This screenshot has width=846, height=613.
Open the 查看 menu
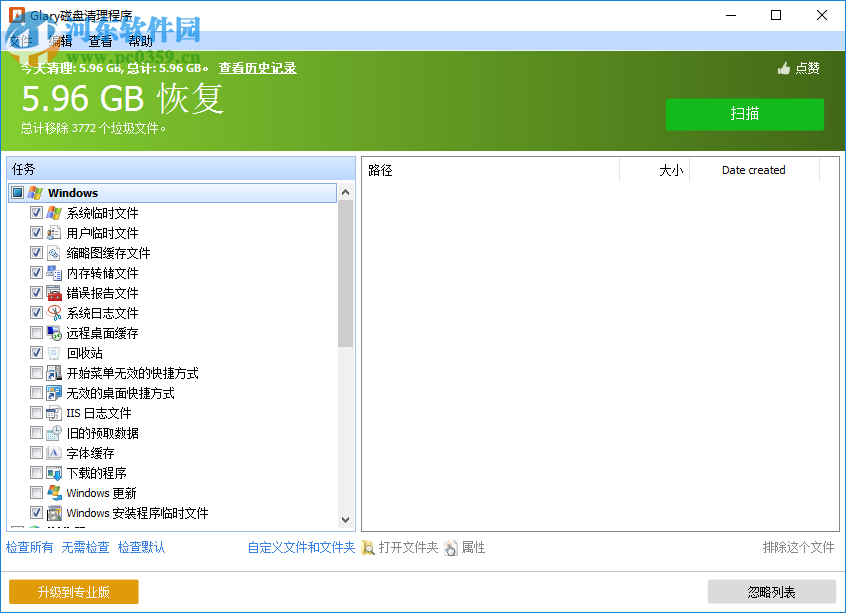99,42
